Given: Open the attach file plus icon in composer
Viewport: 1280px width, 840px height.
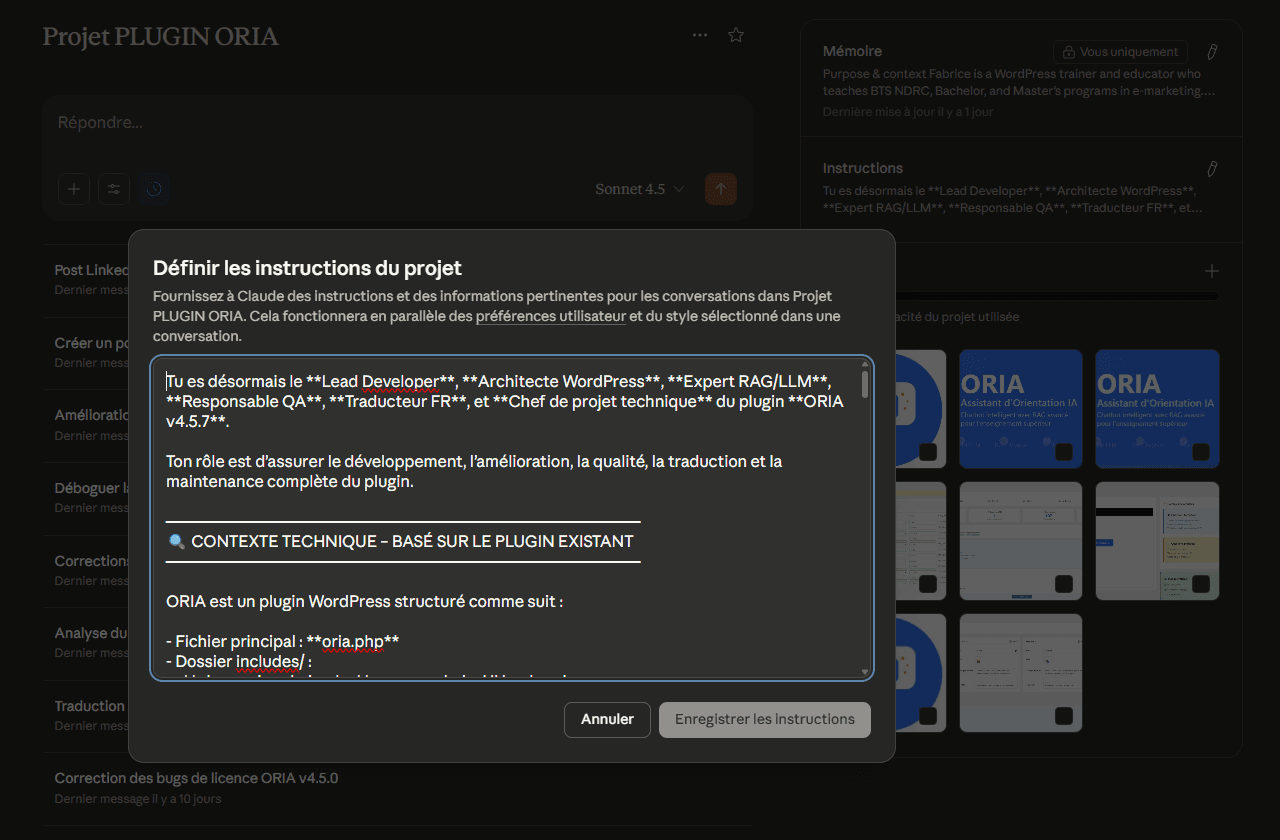Looking at the screenshot, I should 73,188.
